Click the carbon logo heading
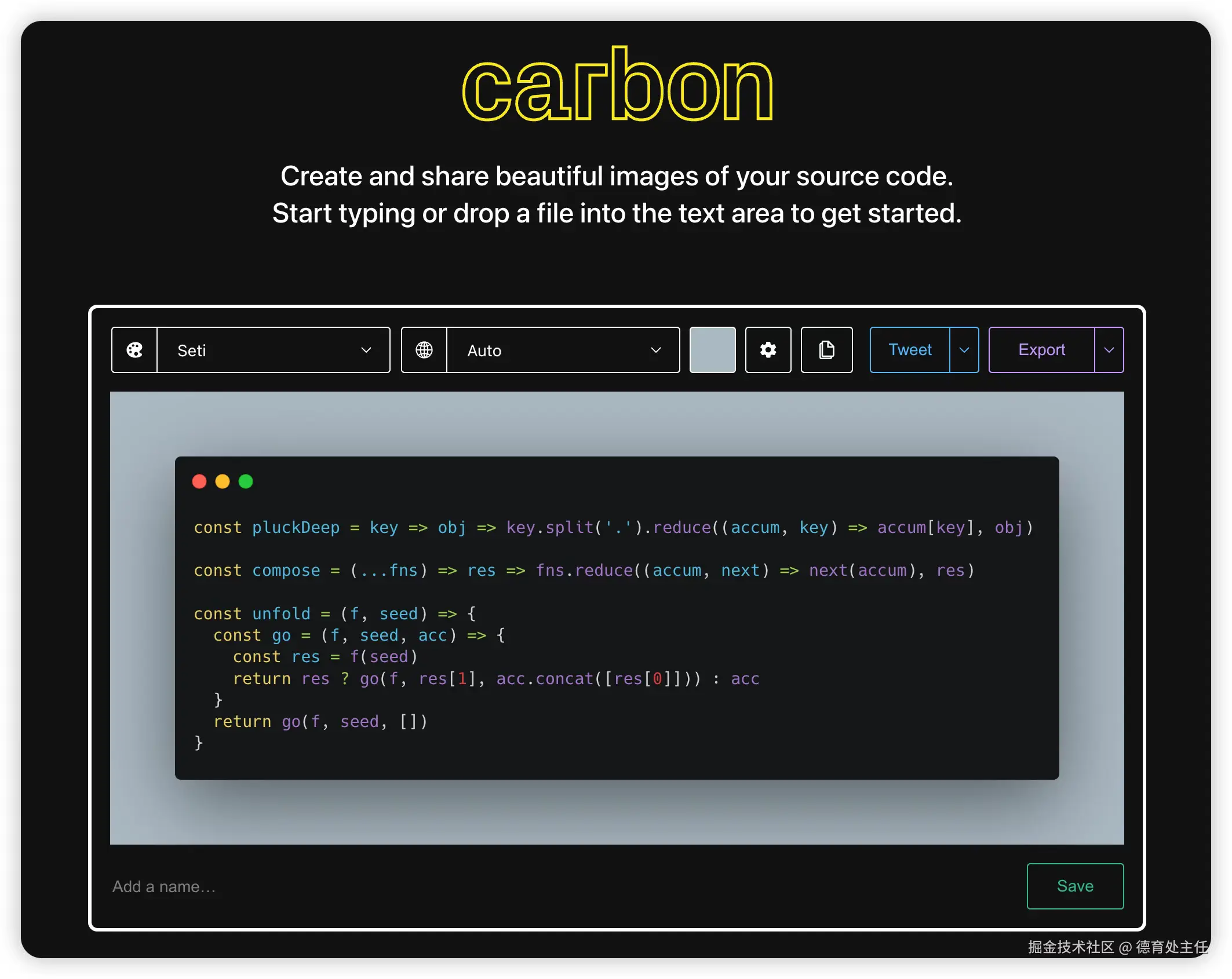 tap(617, 85)
